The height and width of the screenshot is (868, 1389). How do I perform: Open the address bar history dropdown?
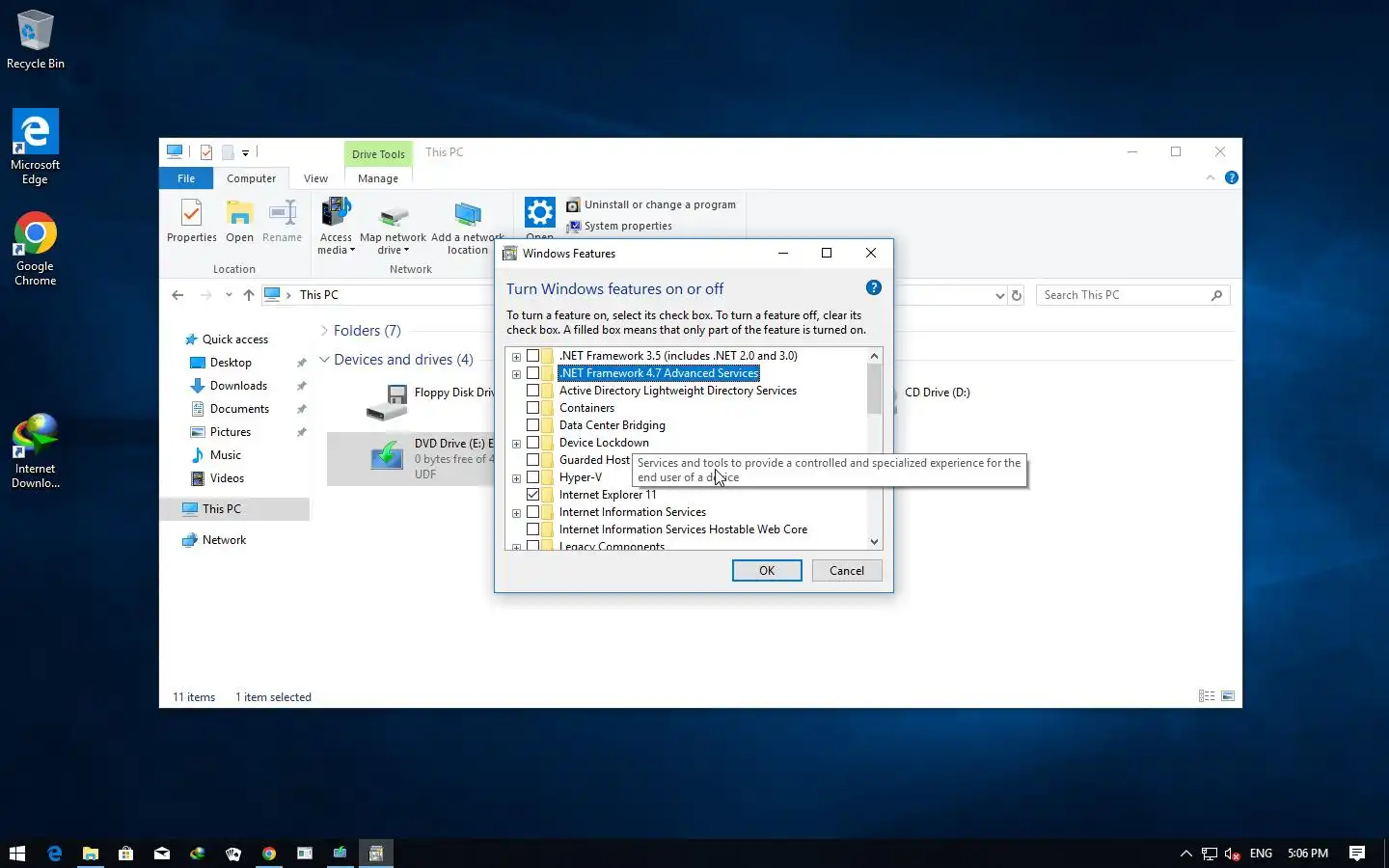(x=999, y=295)
